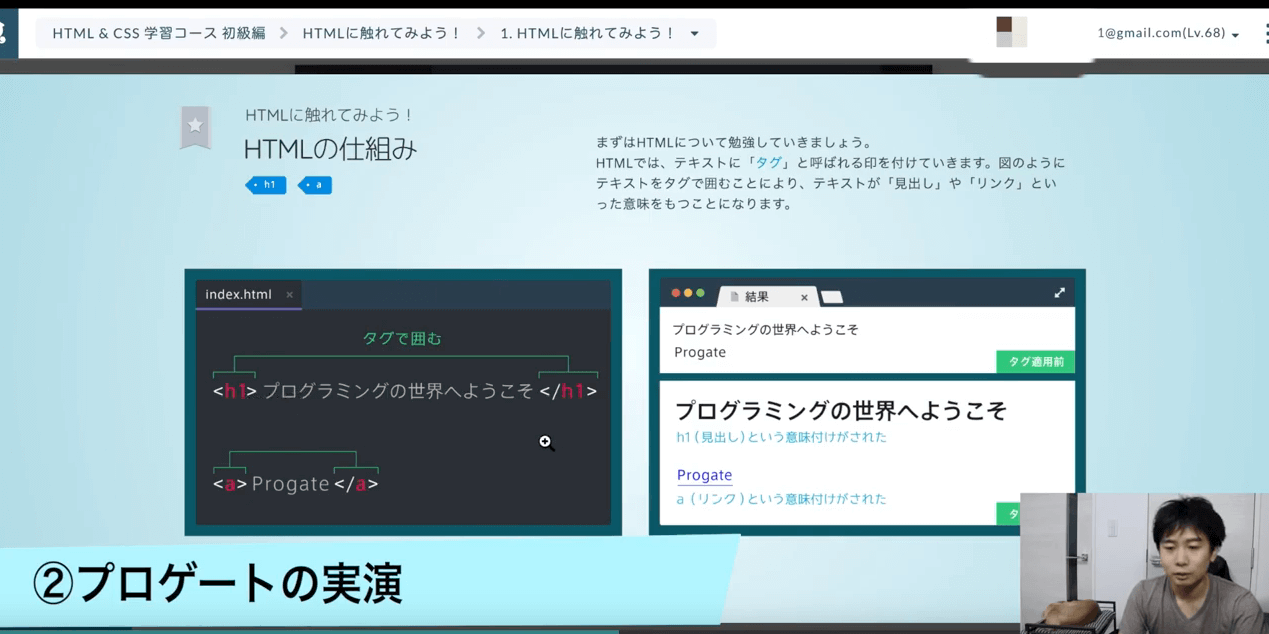Image resolution: width=1269 pixels, height=634 pixels.
Task: Open the vertical dots menu at top-right edge
Action: pos(1265,31)
